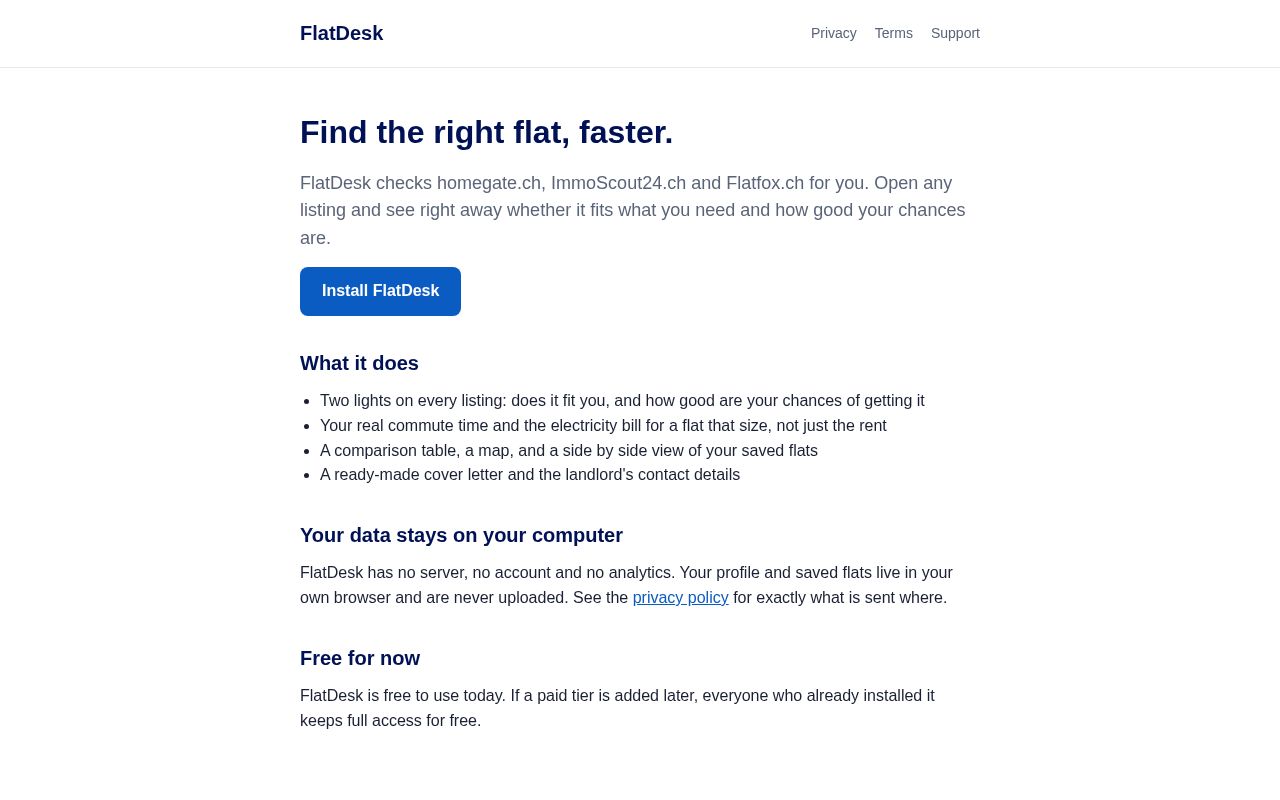1280x800 pixels.
Task: Follow the privacy policy inline link
Action: point(680,598)
